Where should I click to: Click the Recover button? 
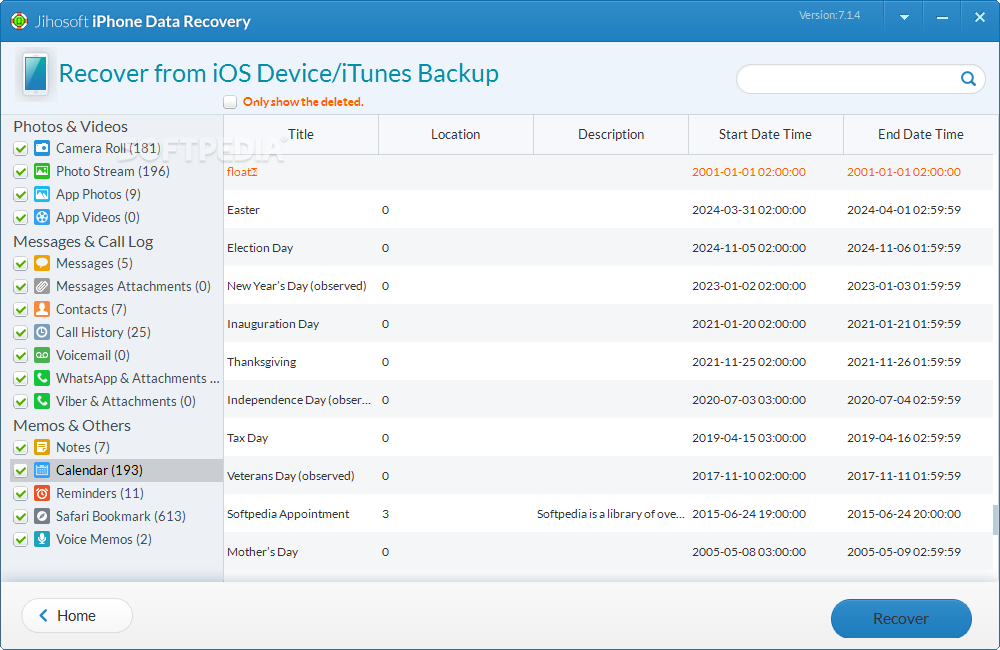pyautogui.click(x=901, y=618)
